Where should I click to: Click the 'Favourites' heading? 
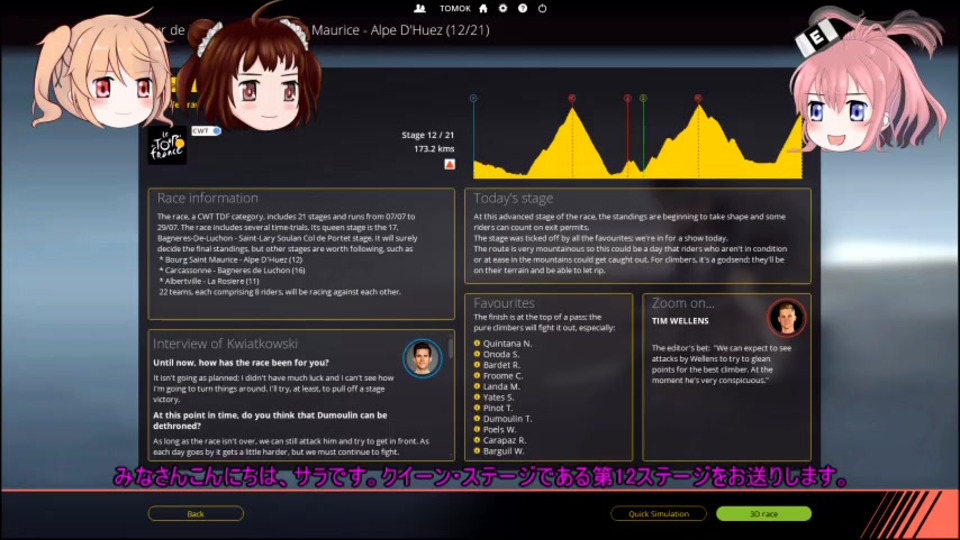pyautogui.click(x=504, y=303)
